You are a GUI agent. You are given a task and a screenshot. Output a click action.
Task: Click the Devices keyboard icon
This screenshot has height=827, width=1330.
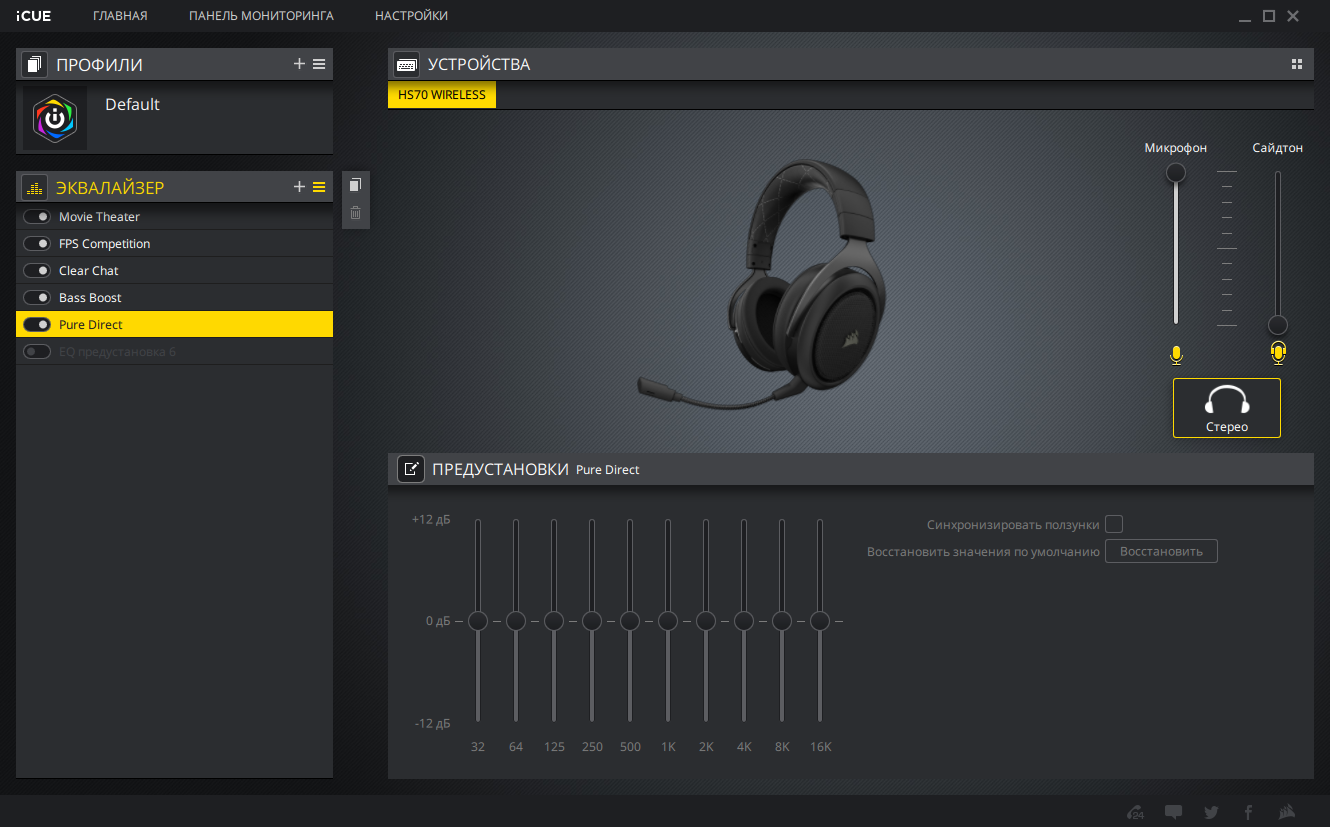[x=406, y=65]
